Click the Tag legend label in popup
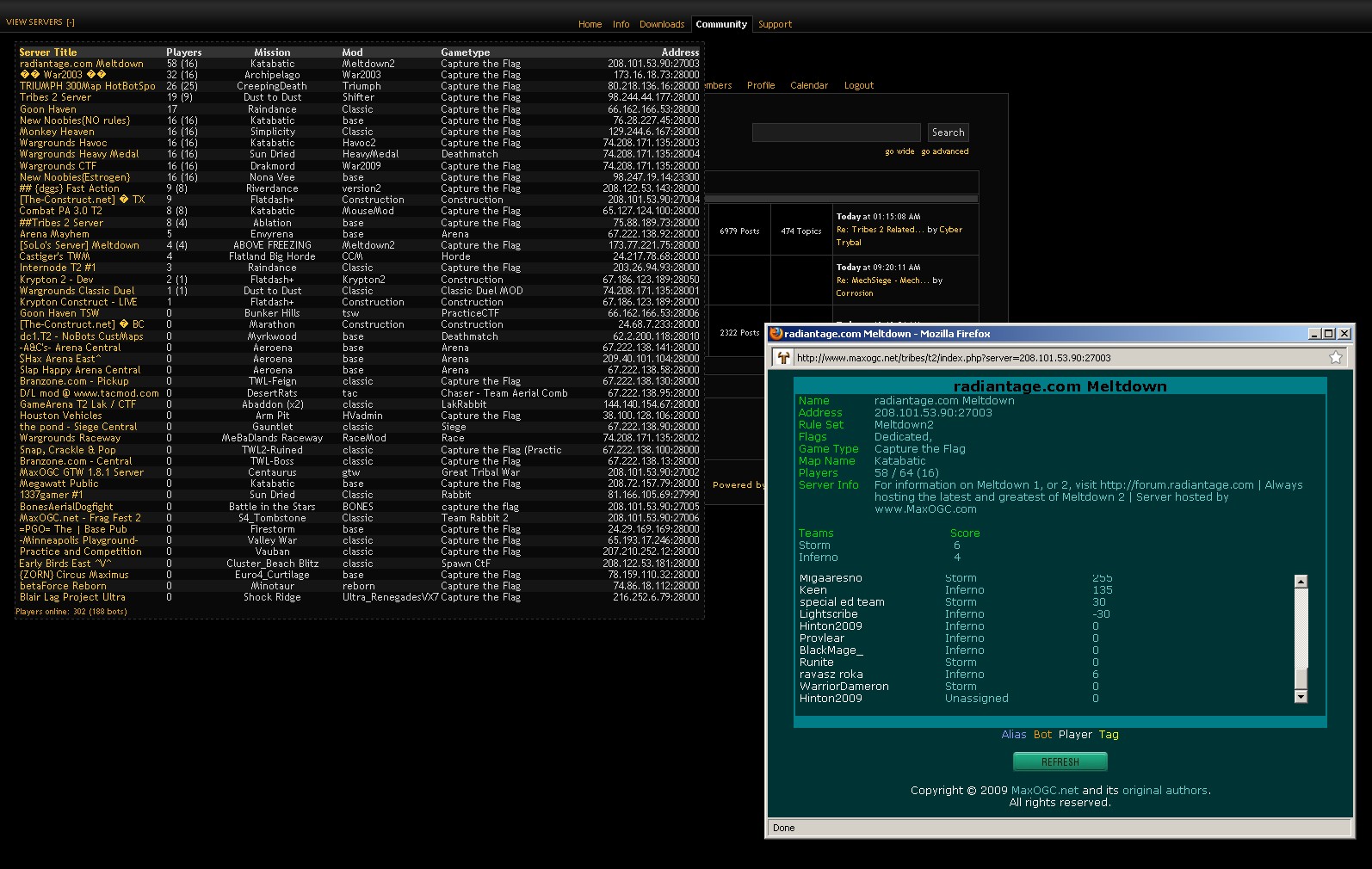Image resolution: width=1372 pixels, height=869 pixels. pyautogui.click(x=1109, y=735)
